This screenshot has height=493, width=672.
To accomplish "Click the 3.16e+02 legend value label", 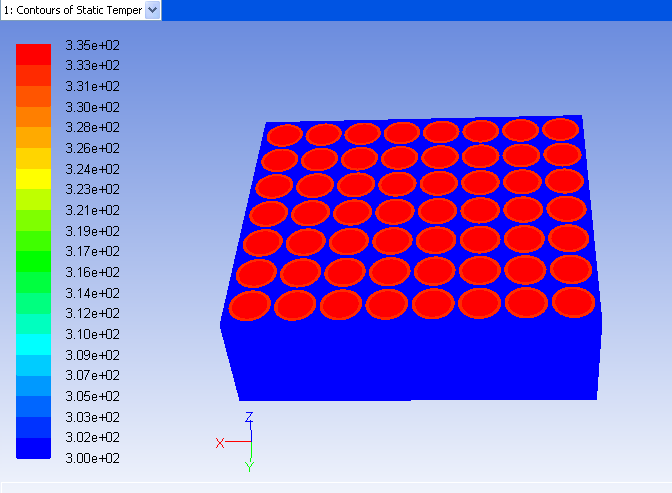I will (x=92, y=272).
